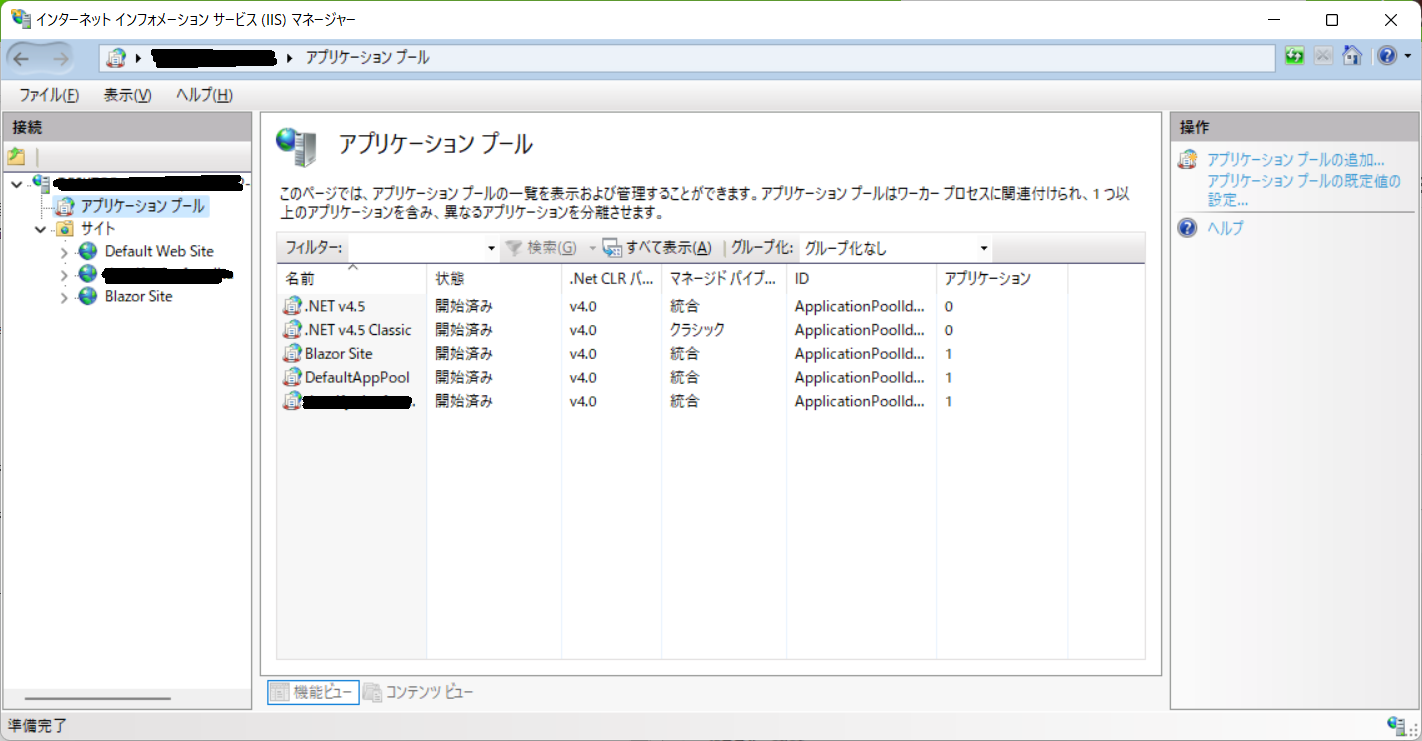Click the status bar network icon
Screen dimensions: 1422x741
1398,725
